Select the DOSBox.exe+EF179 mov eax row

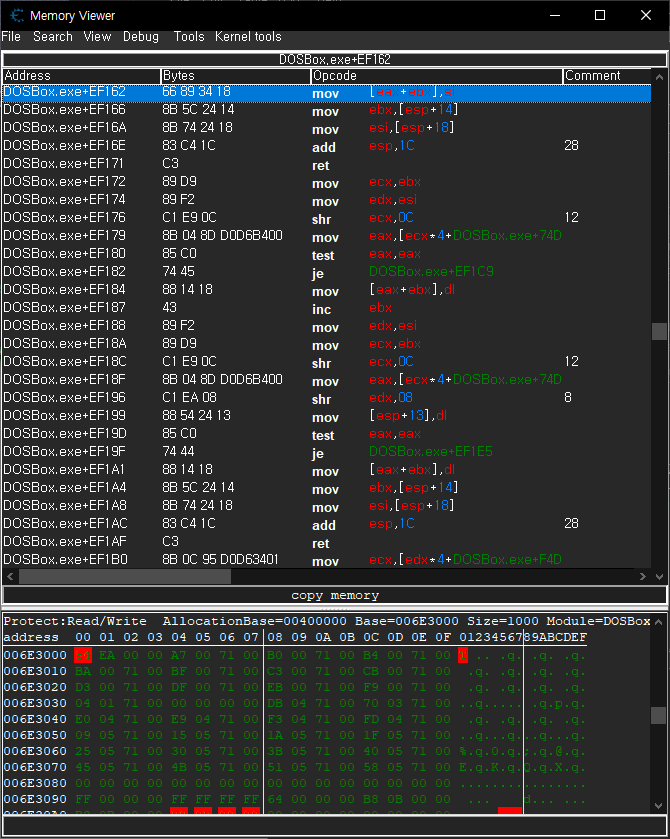pyautogui.click(x=326, y=237)
